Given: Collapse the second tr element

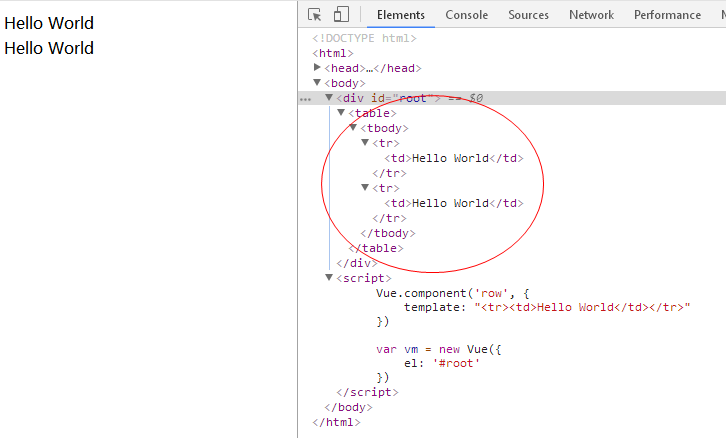Looking at the screenshot, I should (x=365, y=188).
